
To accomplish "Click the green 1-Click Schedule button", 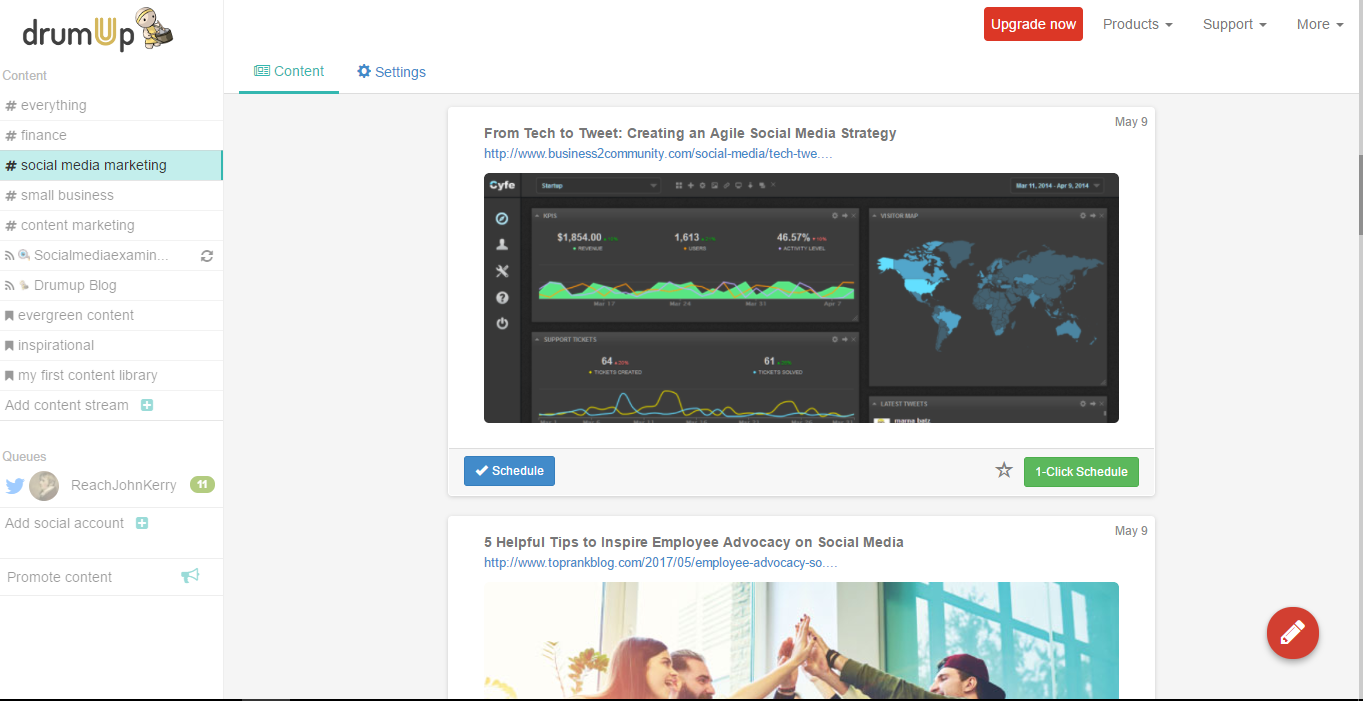I will [1080, 472].
